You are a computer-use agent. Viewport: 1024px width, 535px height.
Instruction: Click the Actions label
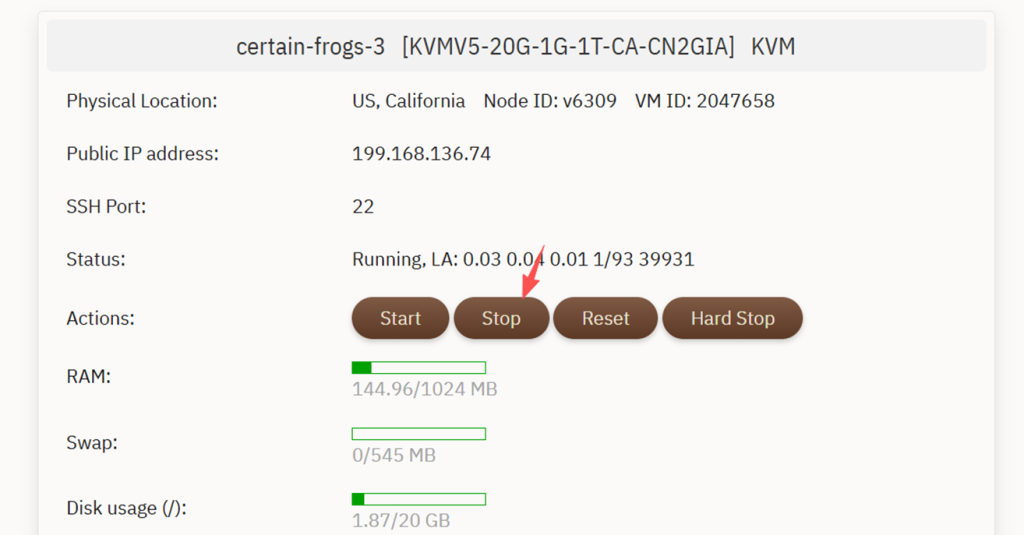(100, 318)
